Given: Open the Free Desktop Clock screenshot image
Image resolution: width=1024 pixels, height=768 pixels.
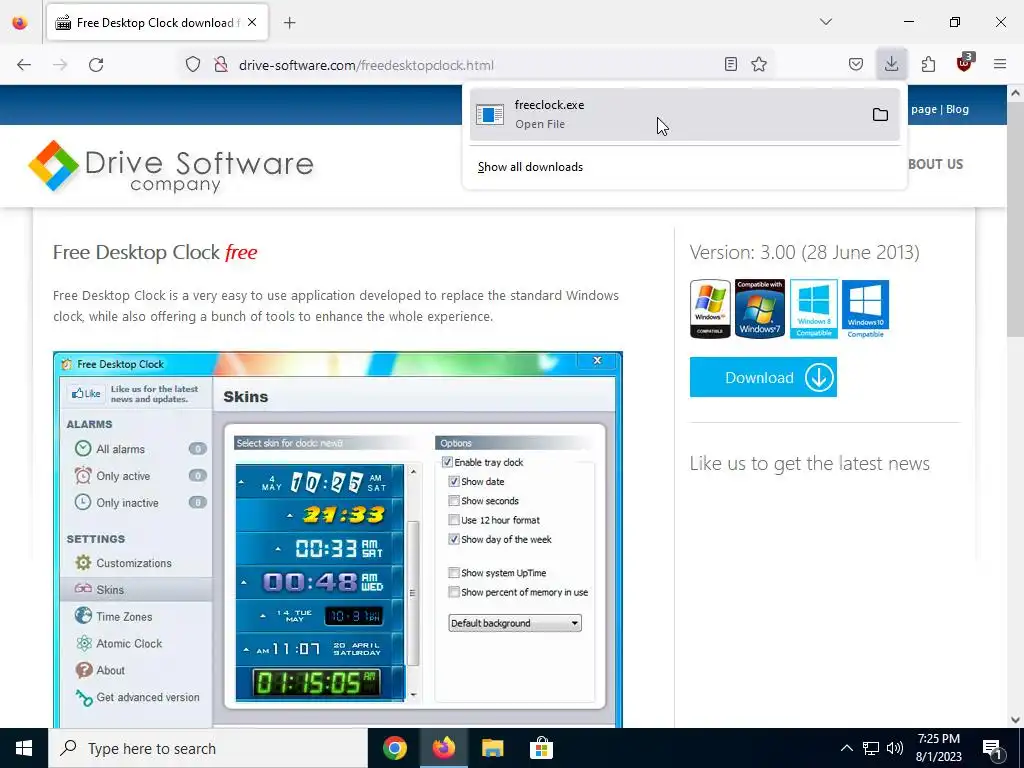Looking at the screenshot, I should click(x=338, y=539).
